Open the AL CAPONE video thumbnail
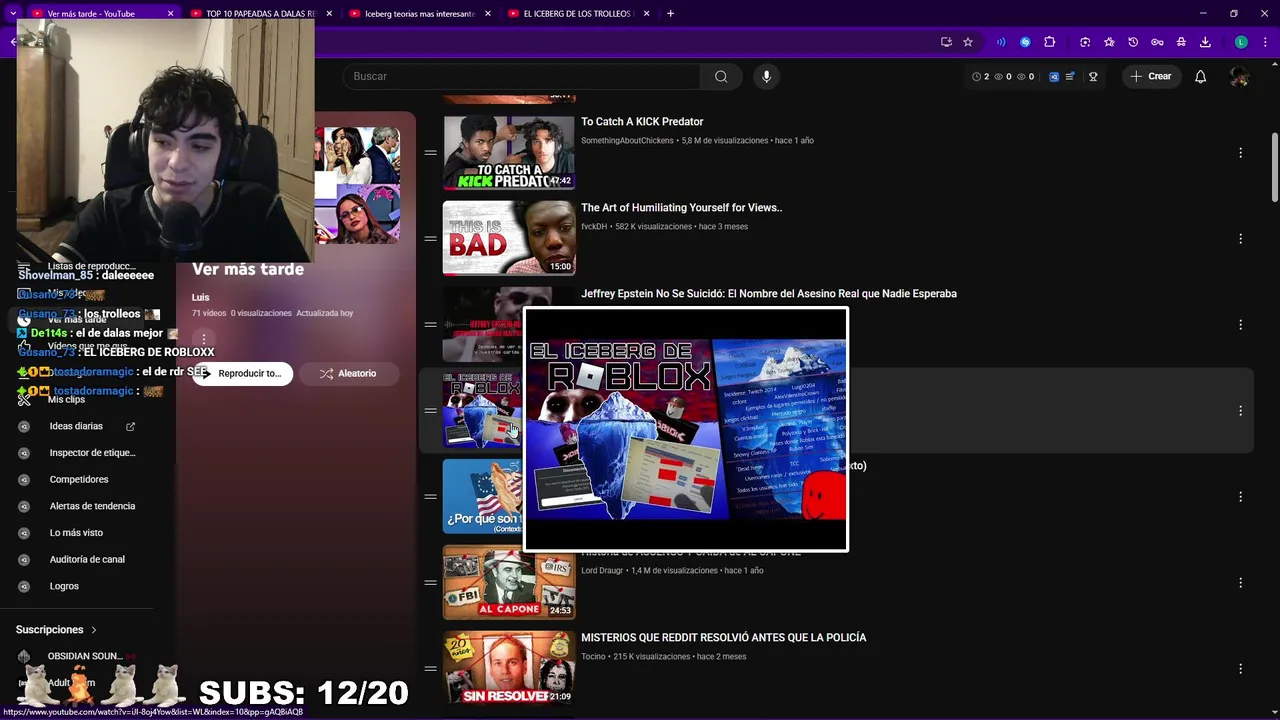This screenshot has height=720, width=1280. click(x=509, y=583)
